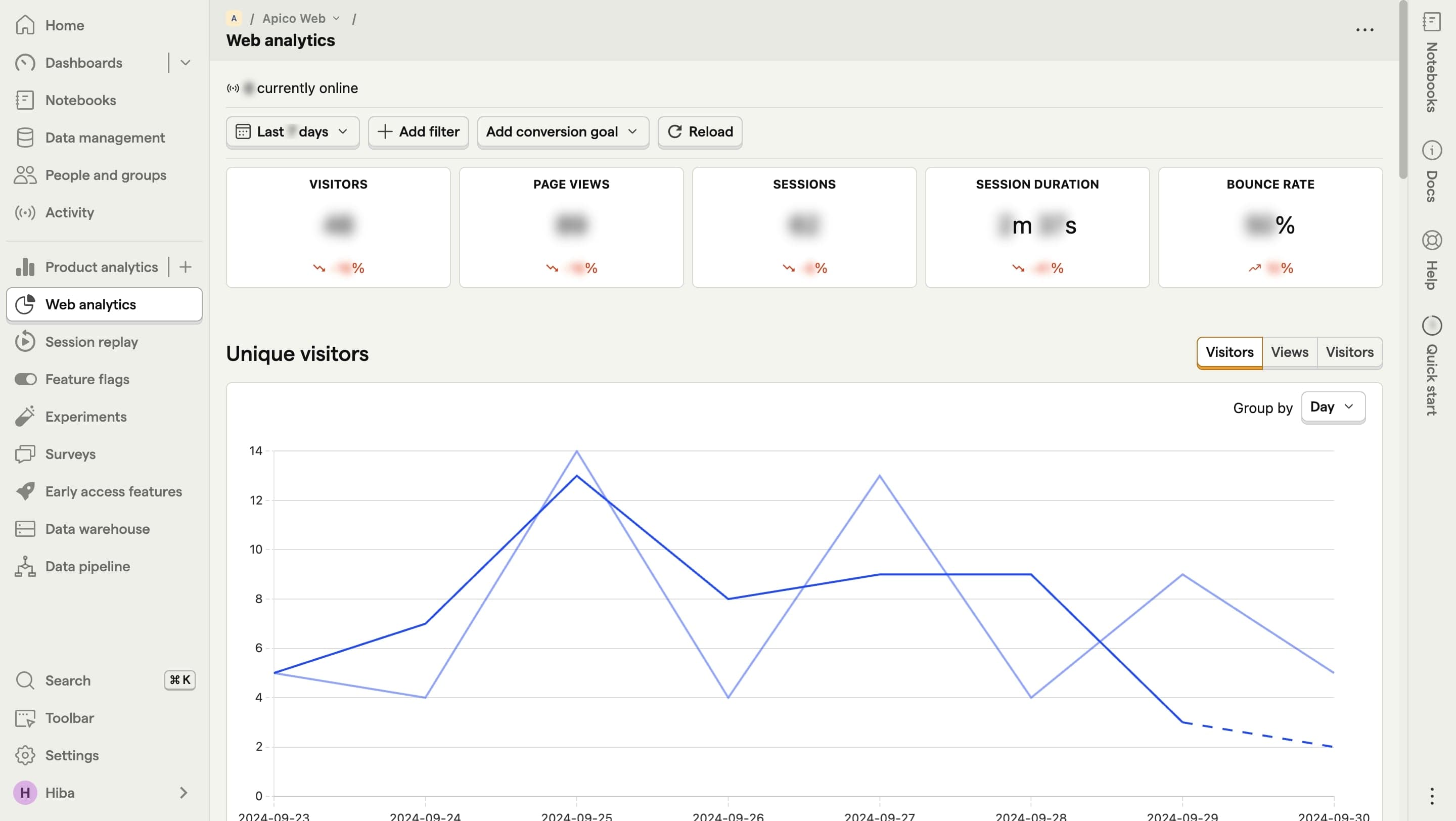Open Dashboards in the sidebar

[83, 63]
